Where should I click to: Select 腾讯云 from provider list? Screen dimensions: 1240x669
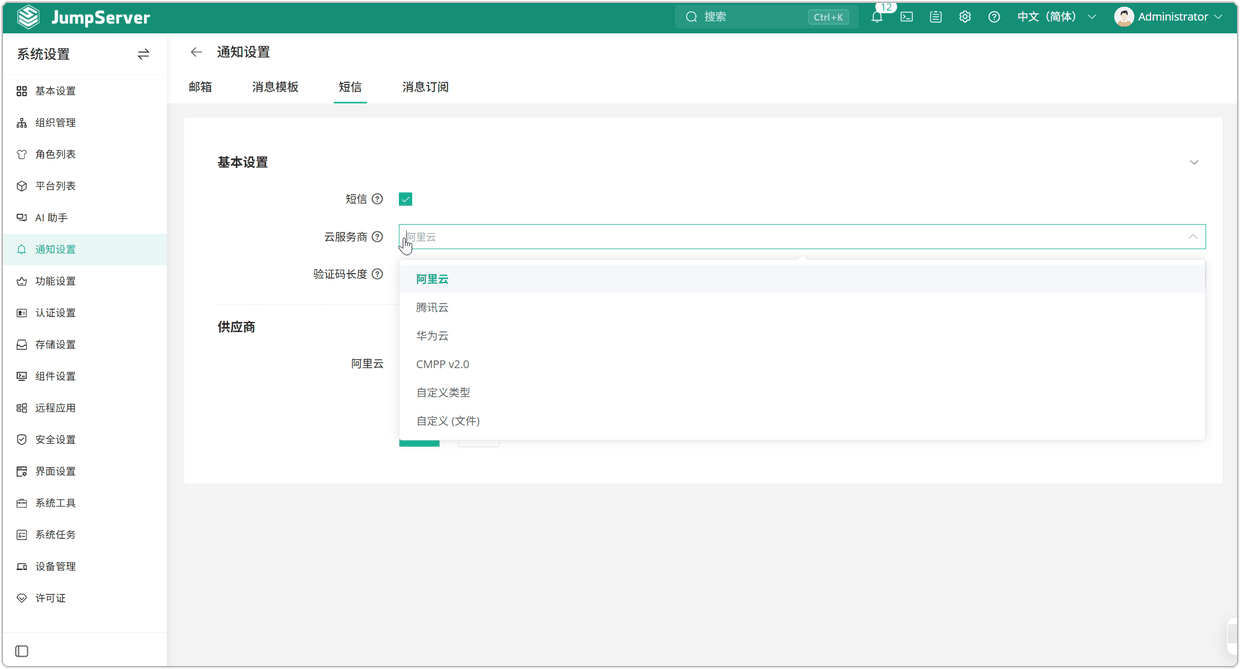[802, 308]
